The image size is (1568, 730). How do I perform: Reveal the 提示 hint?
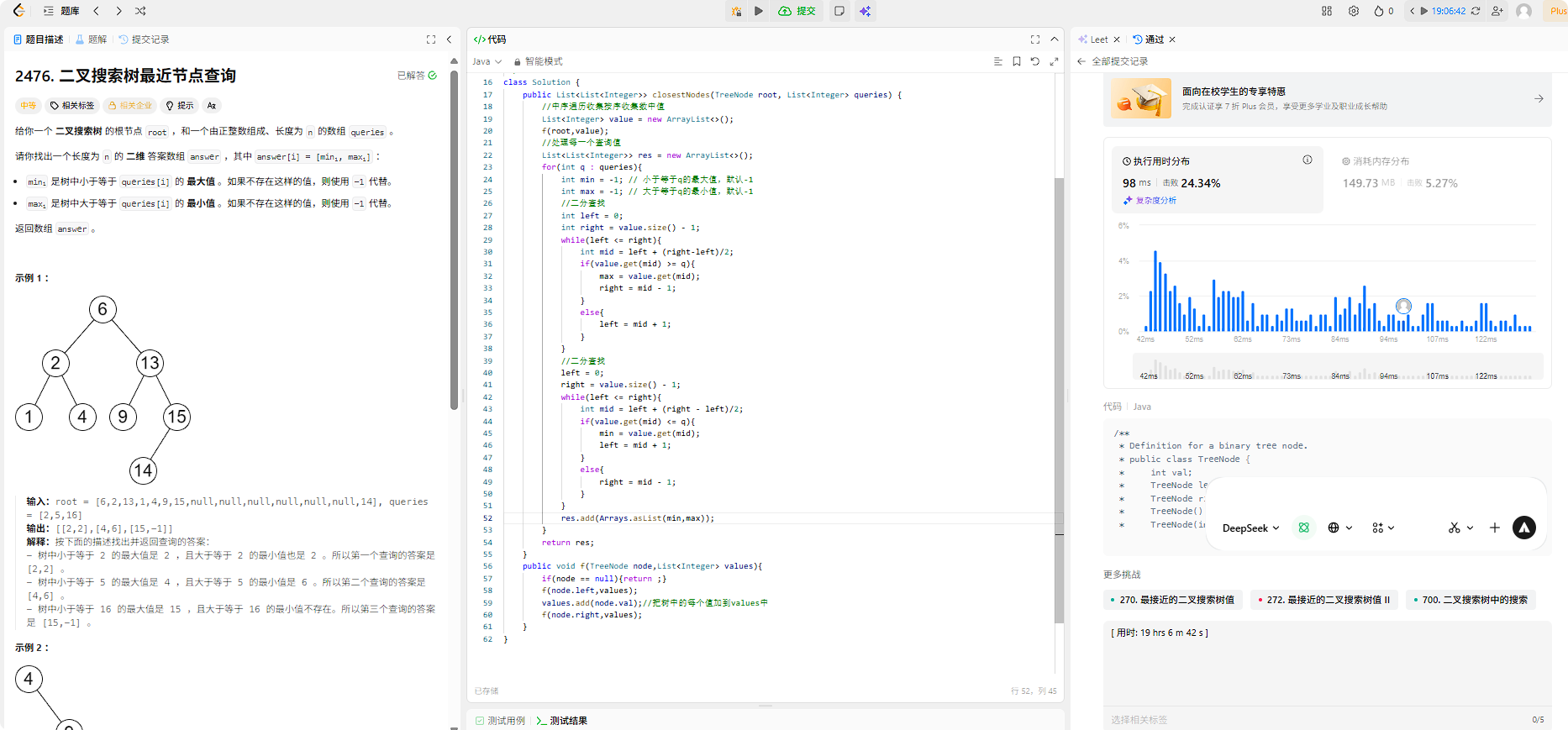click(x=180, y=106)
